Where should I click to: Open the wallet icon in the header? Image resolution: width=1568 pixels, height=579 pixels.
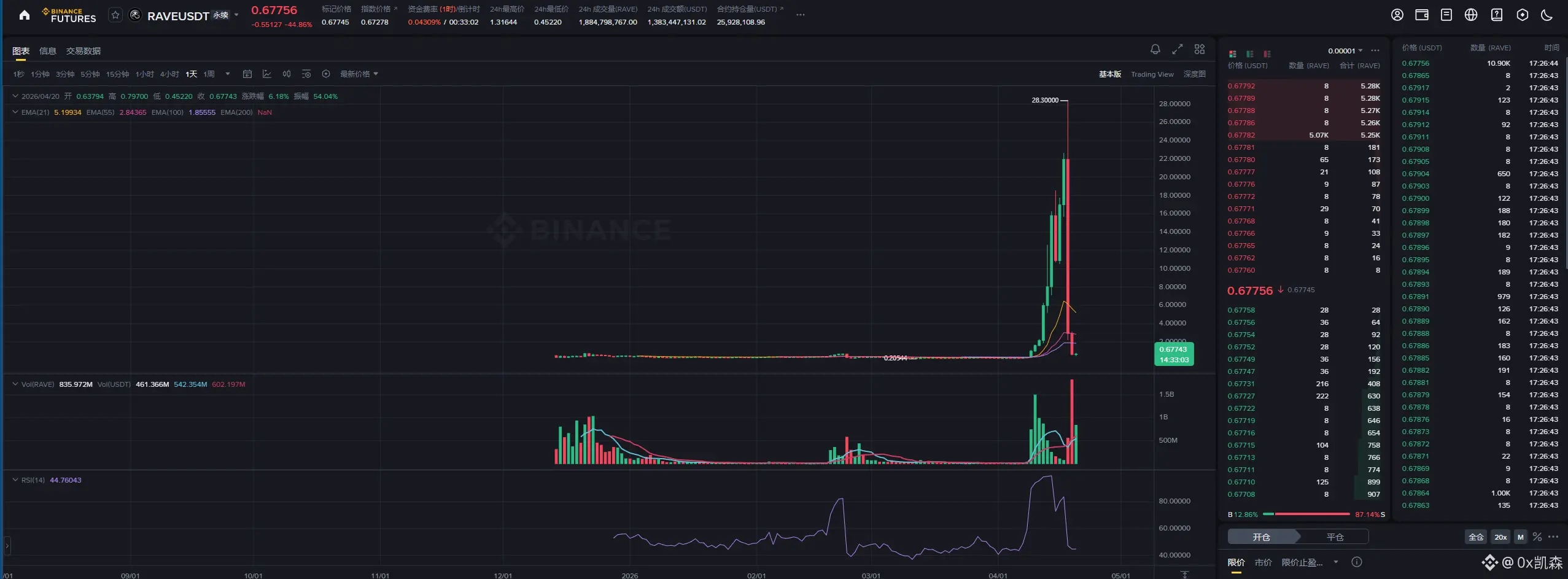point(1422,15)
